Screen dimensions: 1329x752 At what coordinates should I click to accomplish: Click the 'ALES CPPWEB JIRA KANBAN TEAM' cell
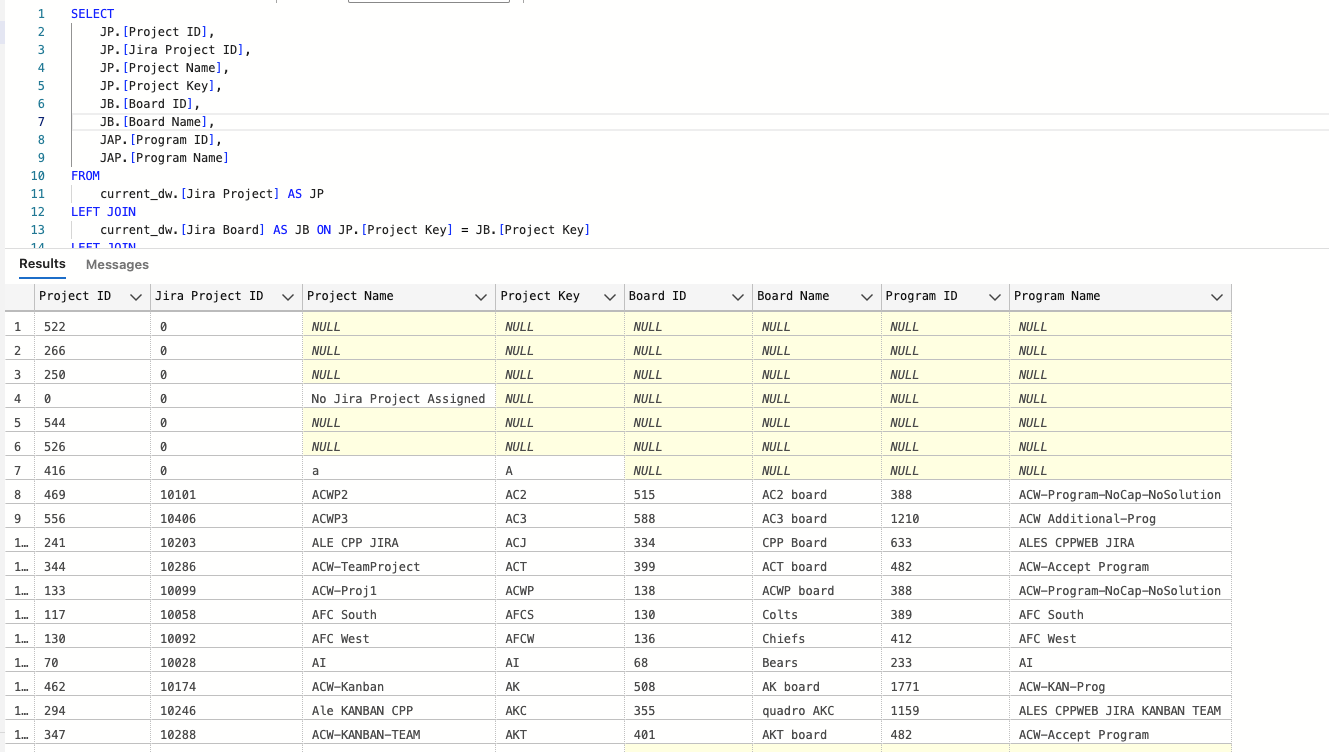point(1120,711)
